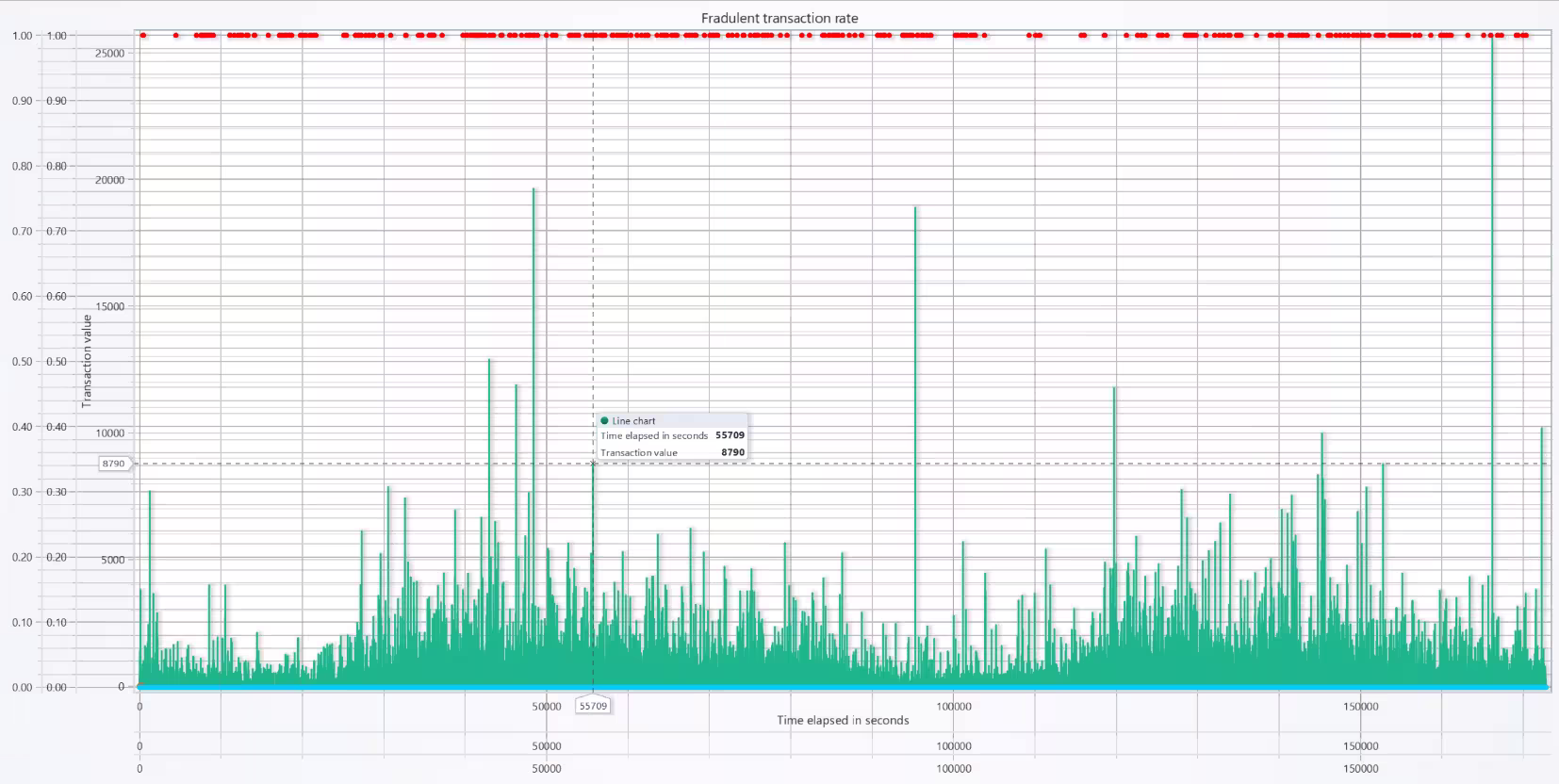Click the cyan baseline series along zero
The image size is (1559, 784).
click(x=843, y=687)
